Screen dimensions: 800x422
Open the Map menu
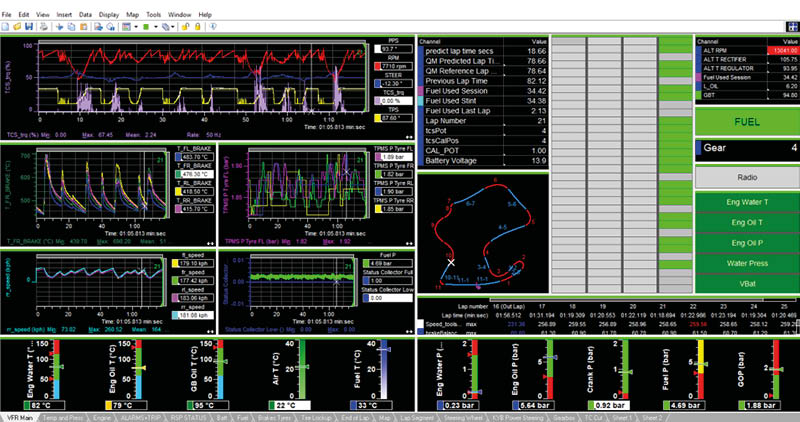pyautogui.click(x=132, y=15)
